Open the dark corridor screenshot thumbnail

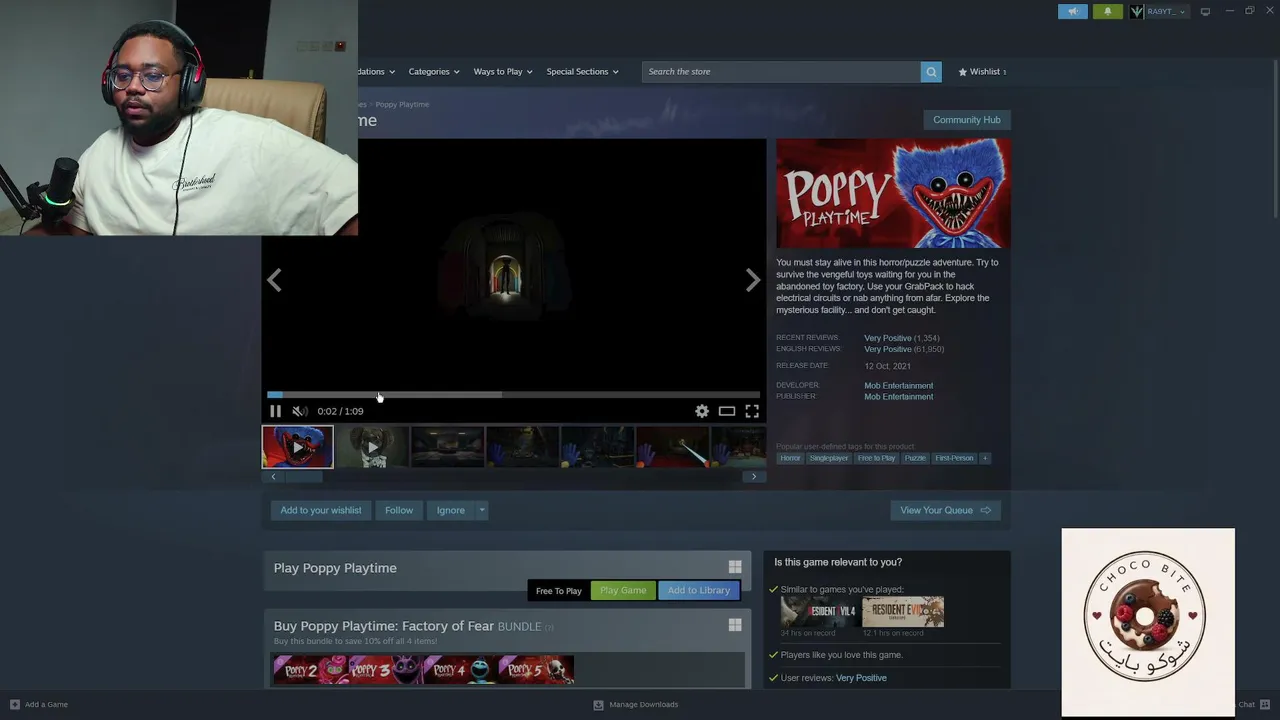[447, 447]
